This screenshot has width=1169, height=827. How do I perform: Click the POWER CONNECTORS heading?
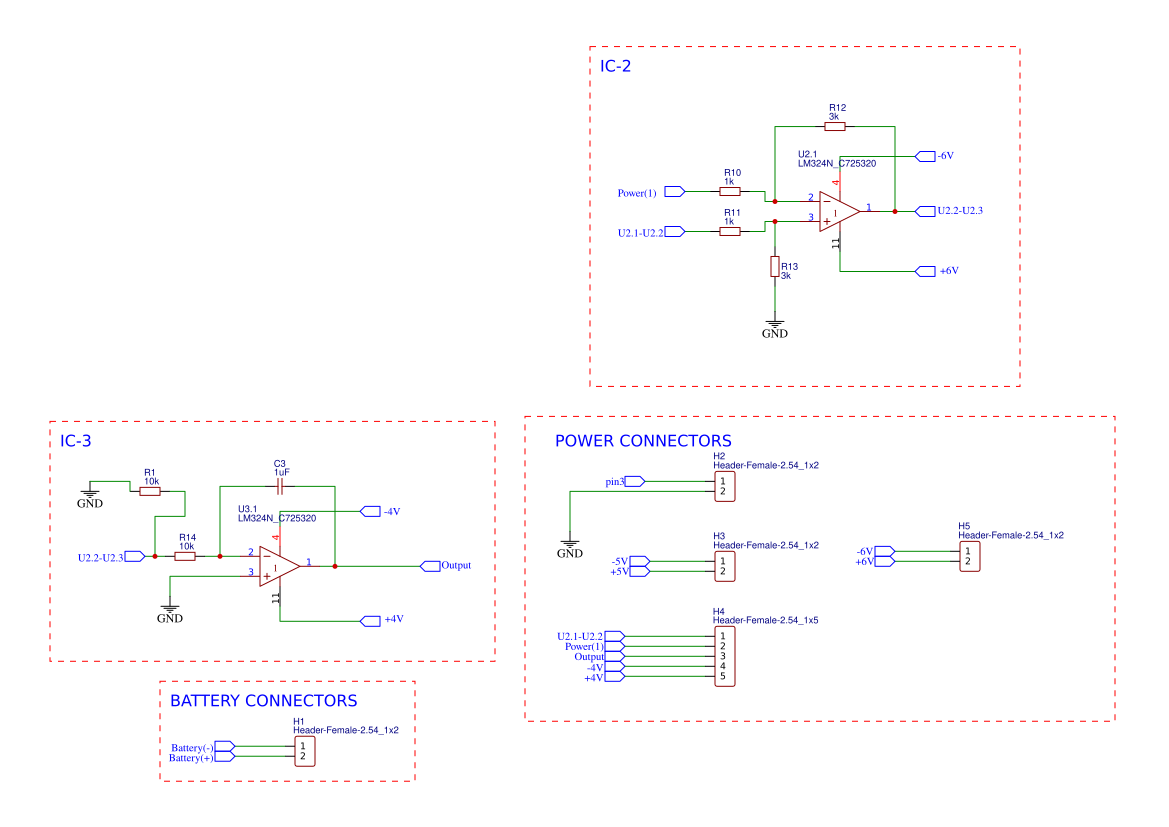pos(643,440)
